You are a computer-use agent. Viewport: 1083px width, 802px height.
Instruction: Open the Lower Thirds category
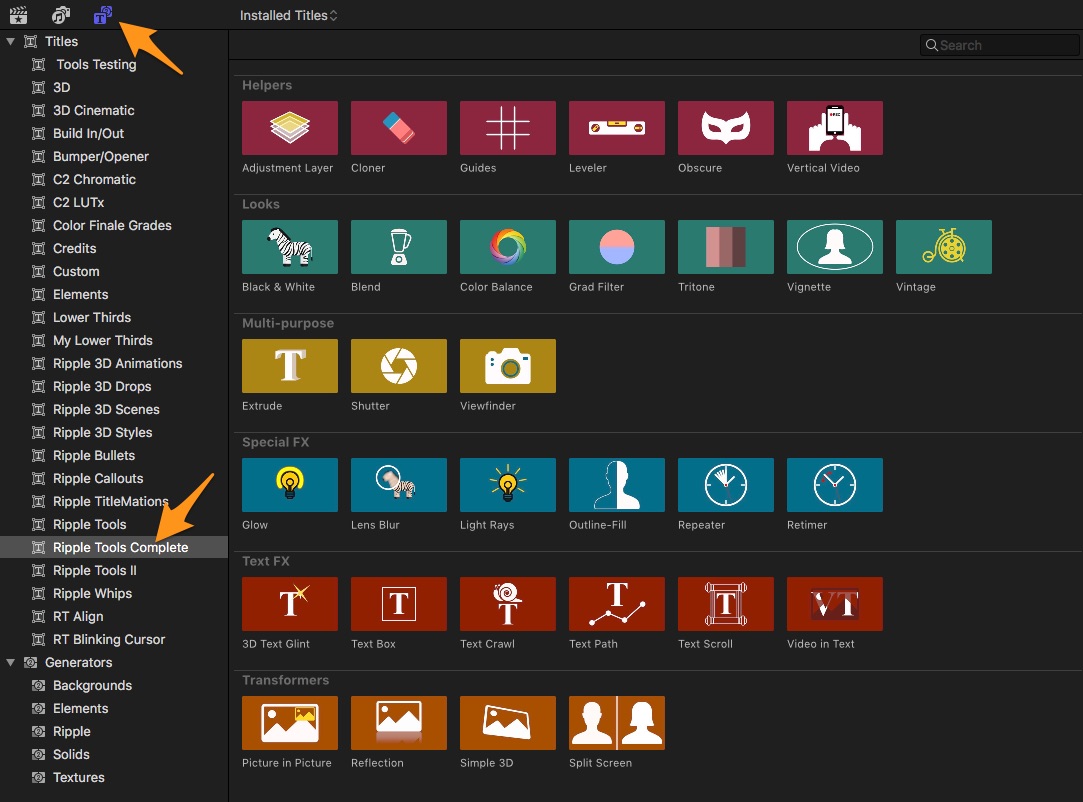pos(114,317)
